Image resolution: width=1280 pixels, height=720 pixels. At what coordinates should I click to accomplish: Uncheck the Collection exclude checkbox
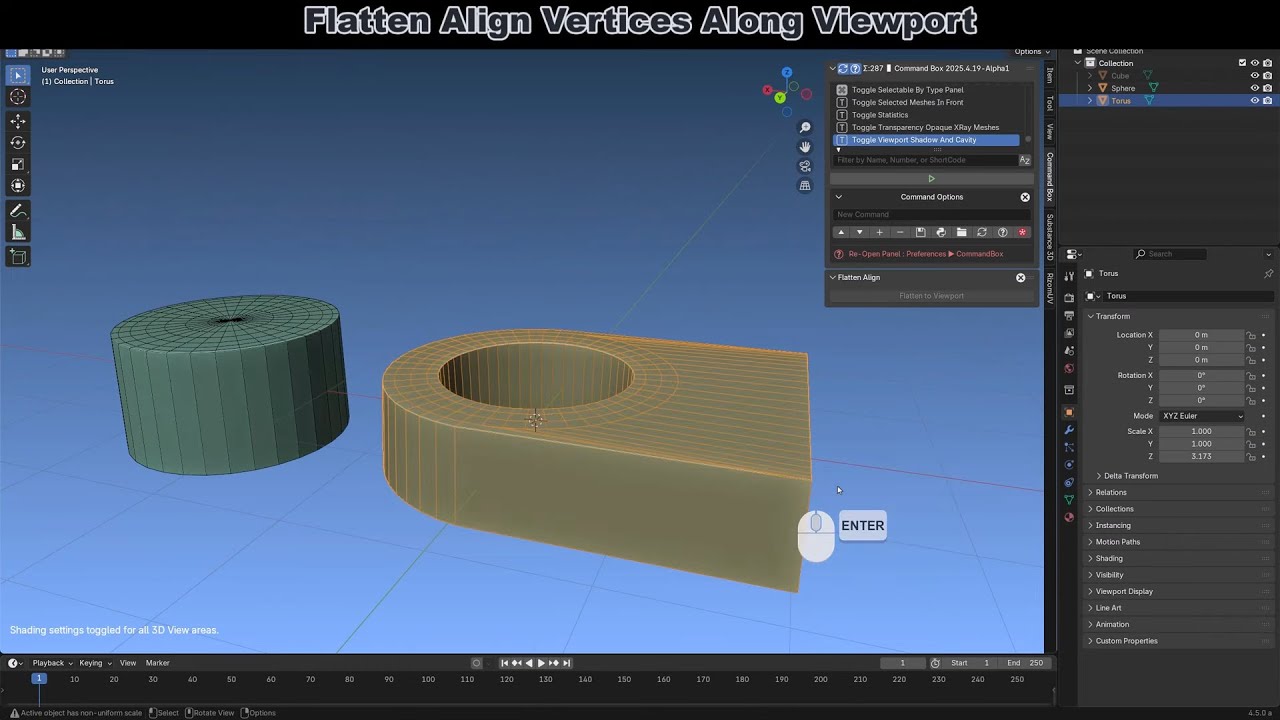[1242, 63]
